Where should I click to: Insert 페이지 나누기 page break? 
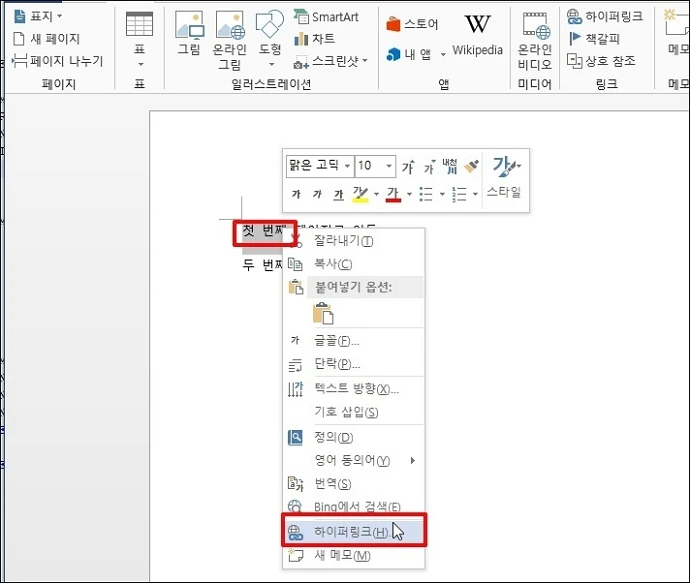[x=57, y=61]
